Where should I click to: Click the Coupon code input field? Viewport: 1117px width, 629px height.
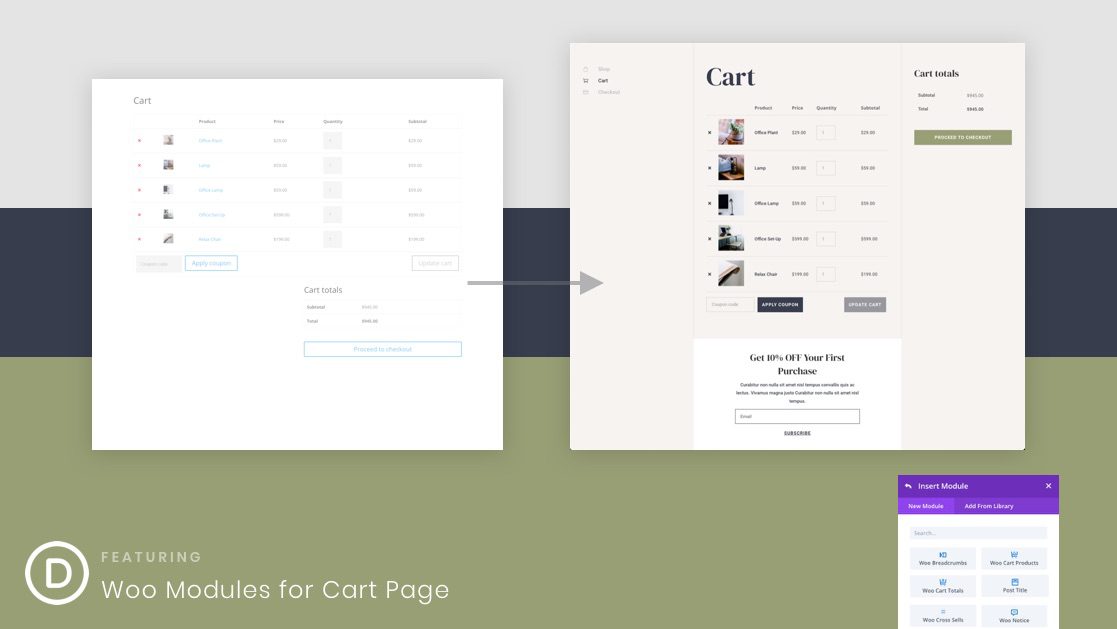tap(730, 304)
